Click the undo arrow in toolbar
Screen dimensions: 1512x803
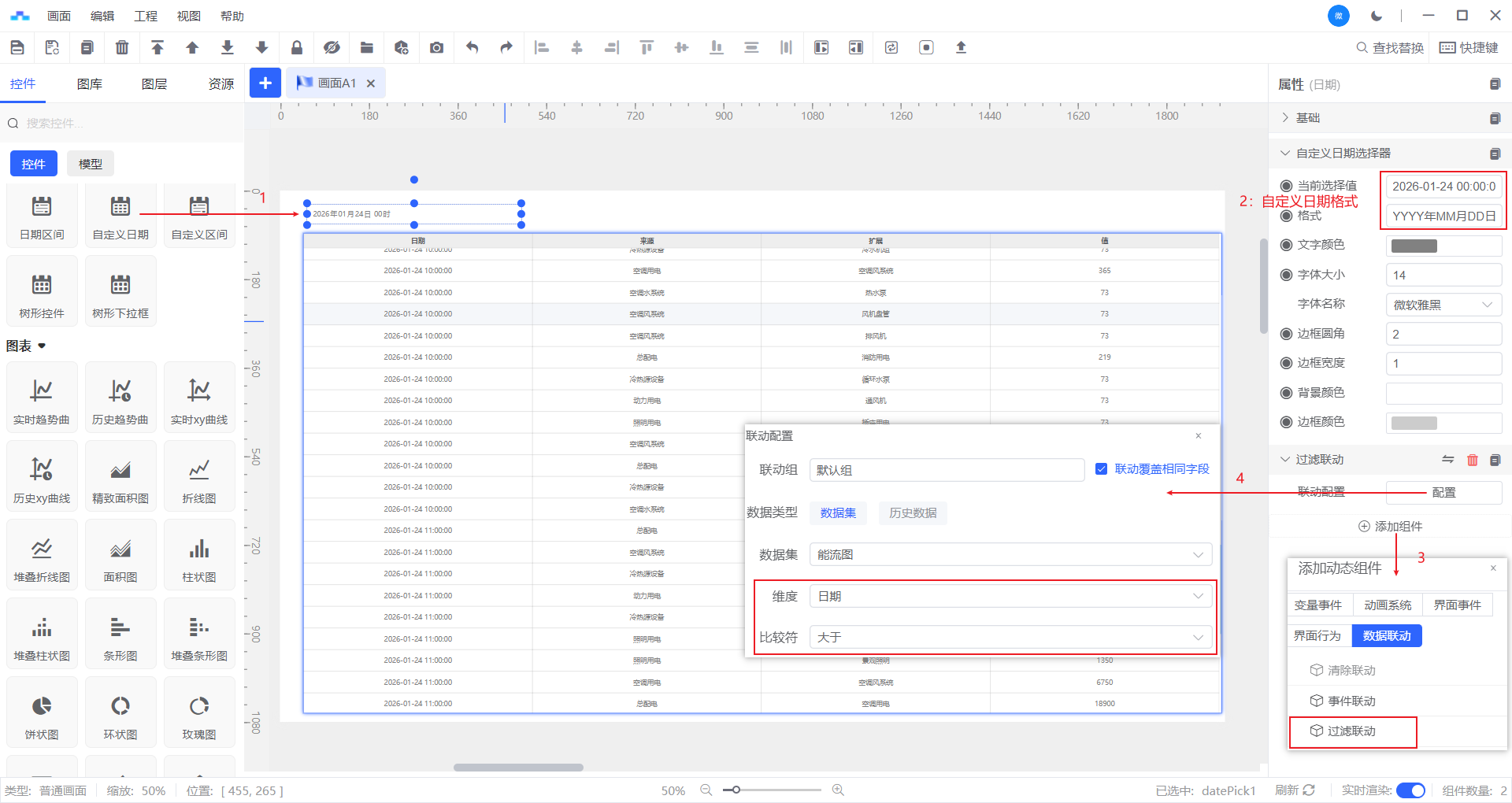pos(472,48)
